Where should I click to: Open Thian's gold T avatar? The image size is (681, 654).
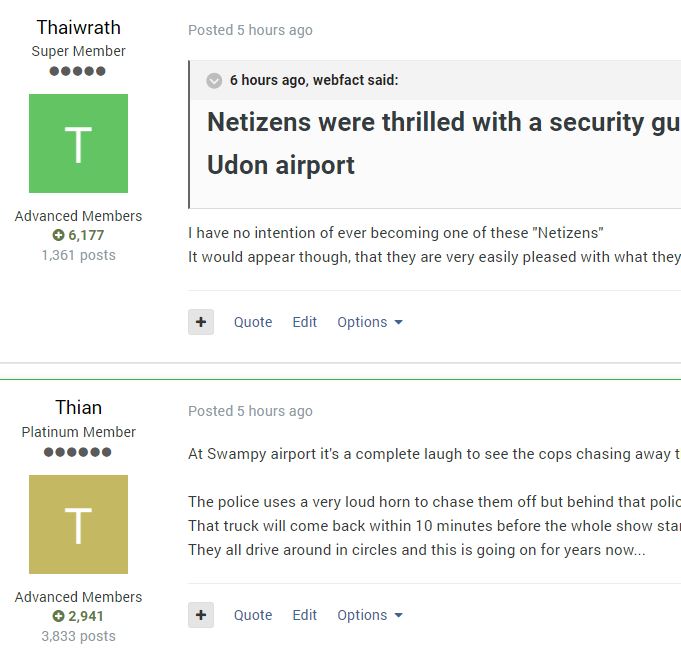79,524
